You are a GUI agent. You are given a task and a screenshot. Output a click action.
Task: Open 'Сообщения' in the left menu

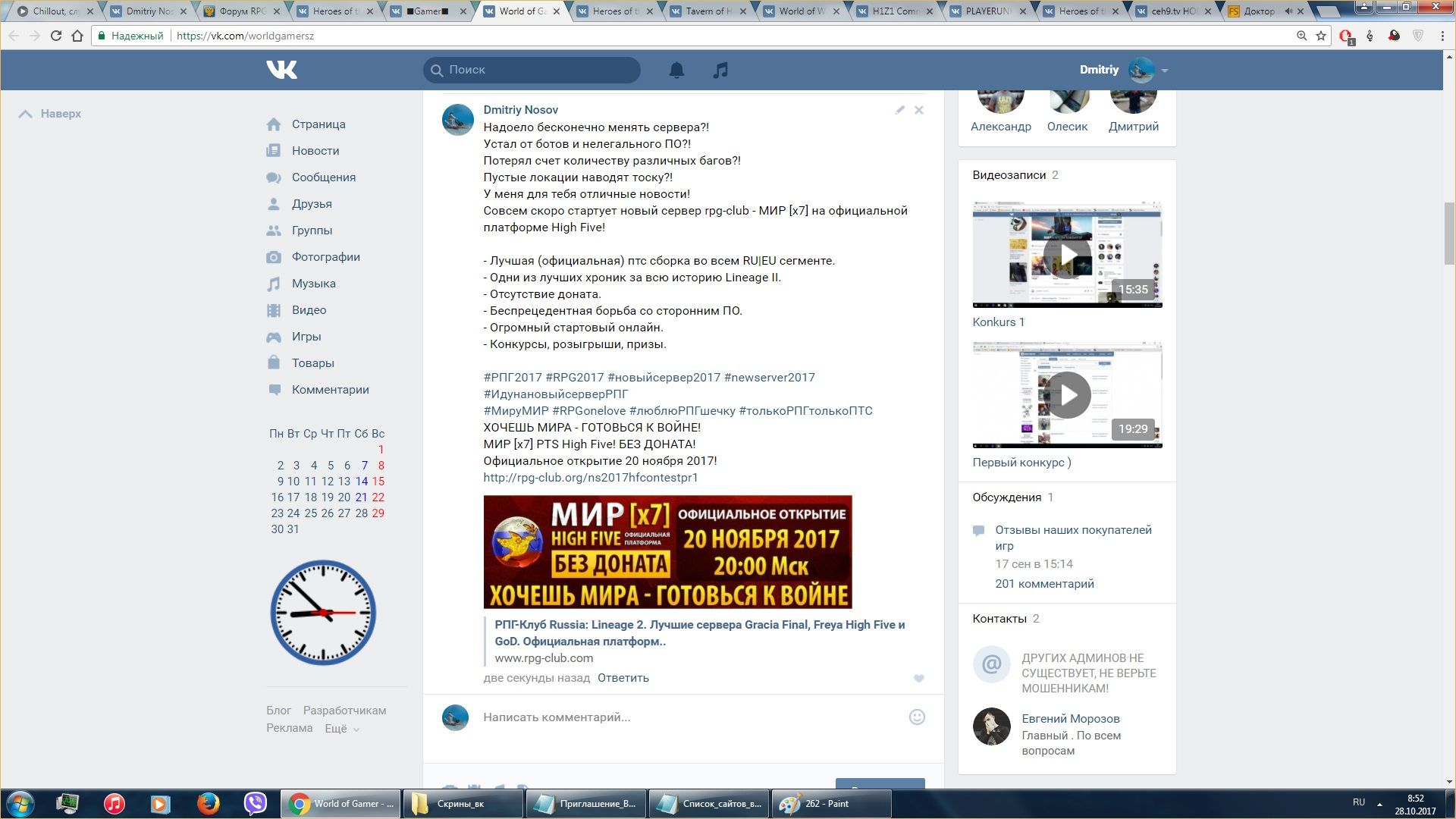pos(323,177)
